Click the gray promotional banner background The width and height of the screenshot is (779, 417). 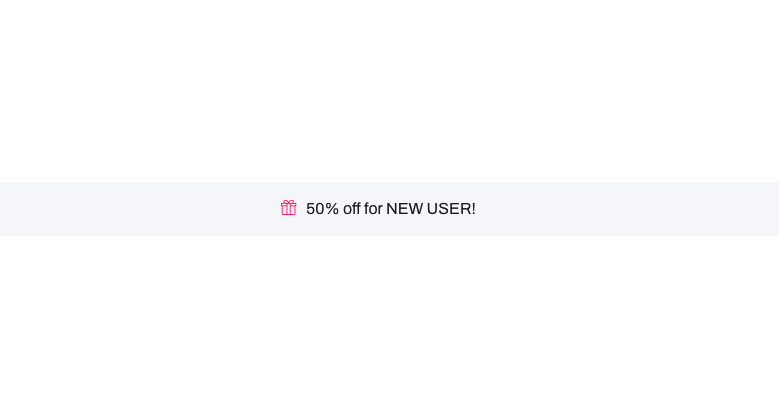click(x=620, y=209)
